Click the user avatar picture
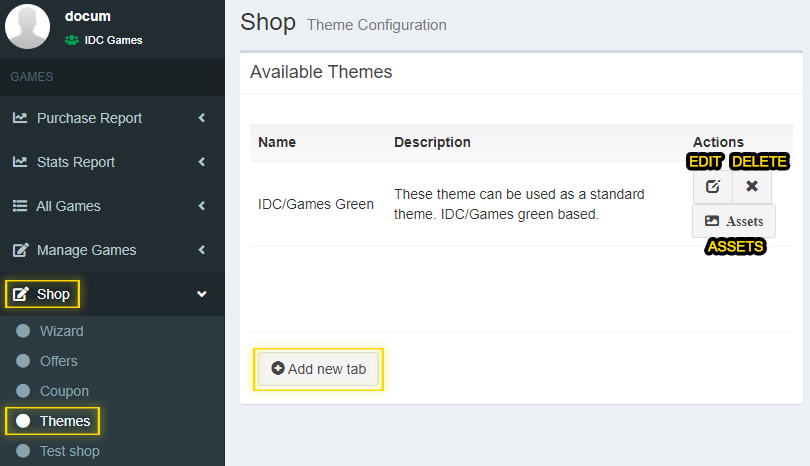Screen dimensions: 810x466 (27, 26)
